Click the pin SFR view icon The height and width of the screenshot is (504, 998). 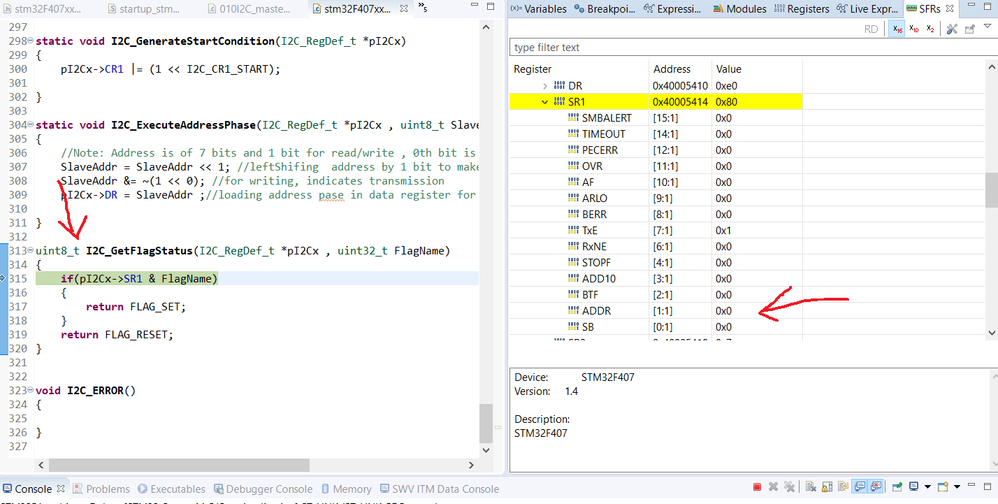point(970,29)
